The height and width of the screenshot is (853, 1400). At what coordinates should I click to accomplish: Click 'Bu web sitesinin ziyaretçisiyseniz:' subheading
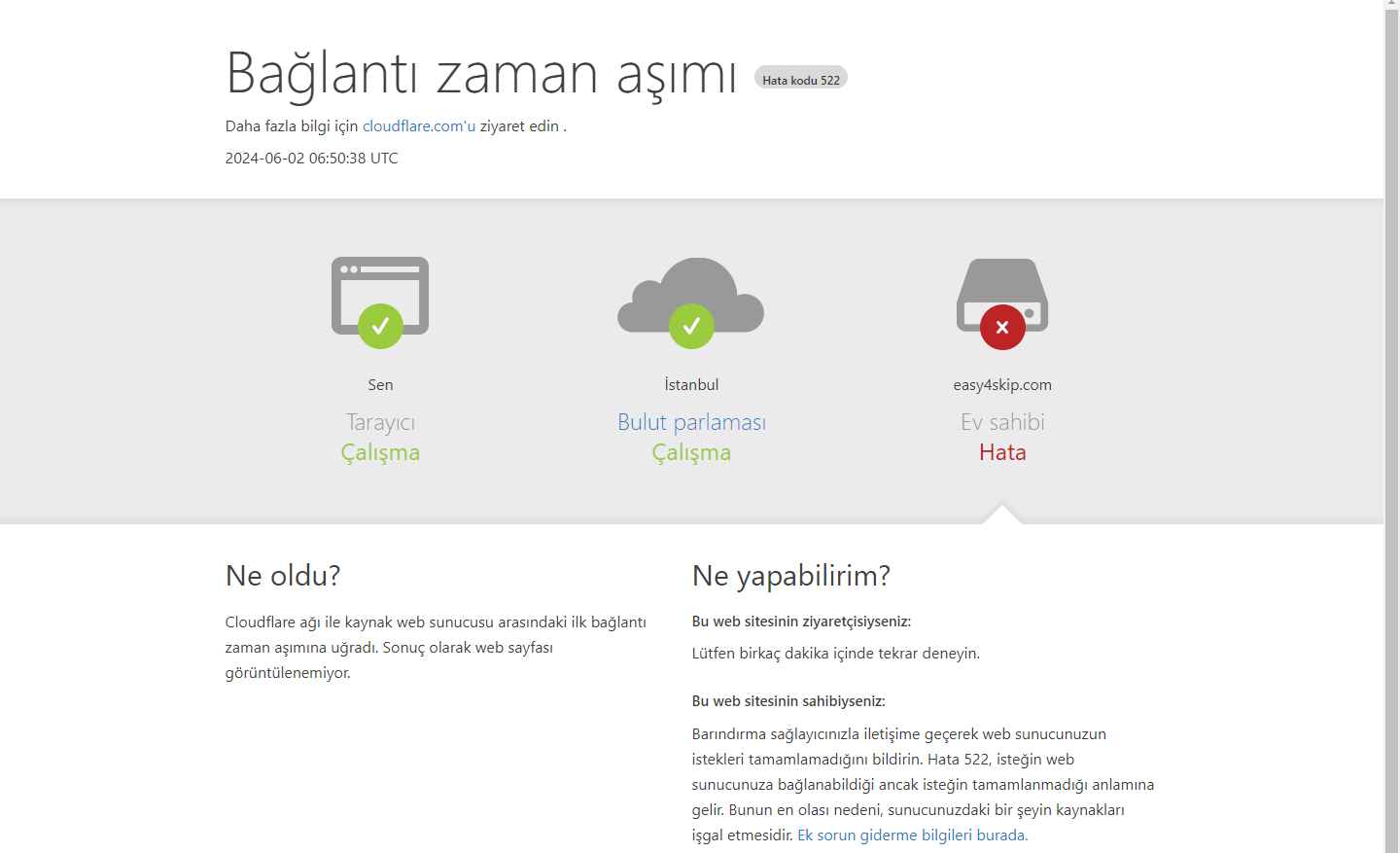tap(801, 622)
